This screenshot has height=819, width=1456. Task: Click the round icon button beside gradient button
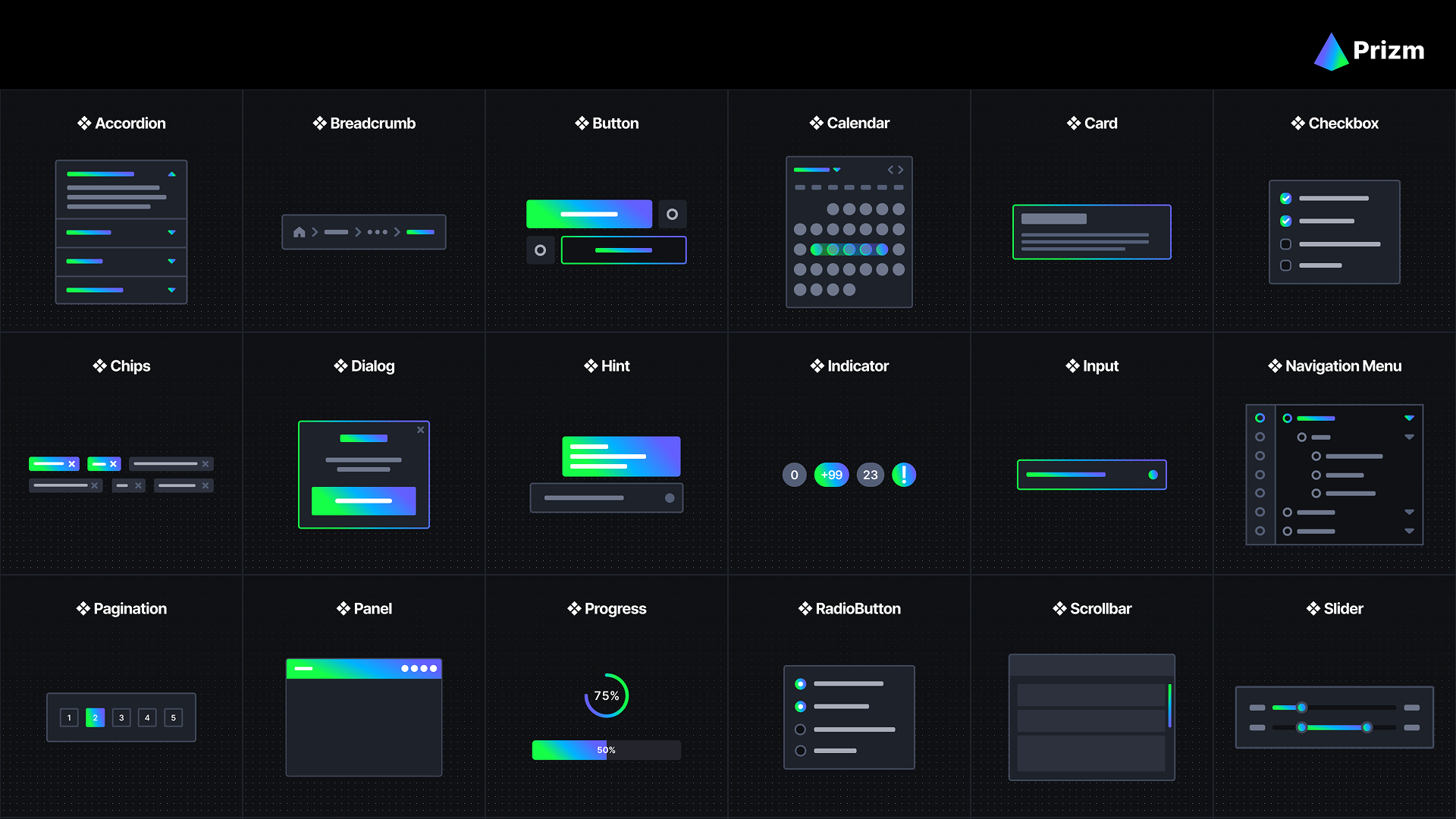point(672,215)
